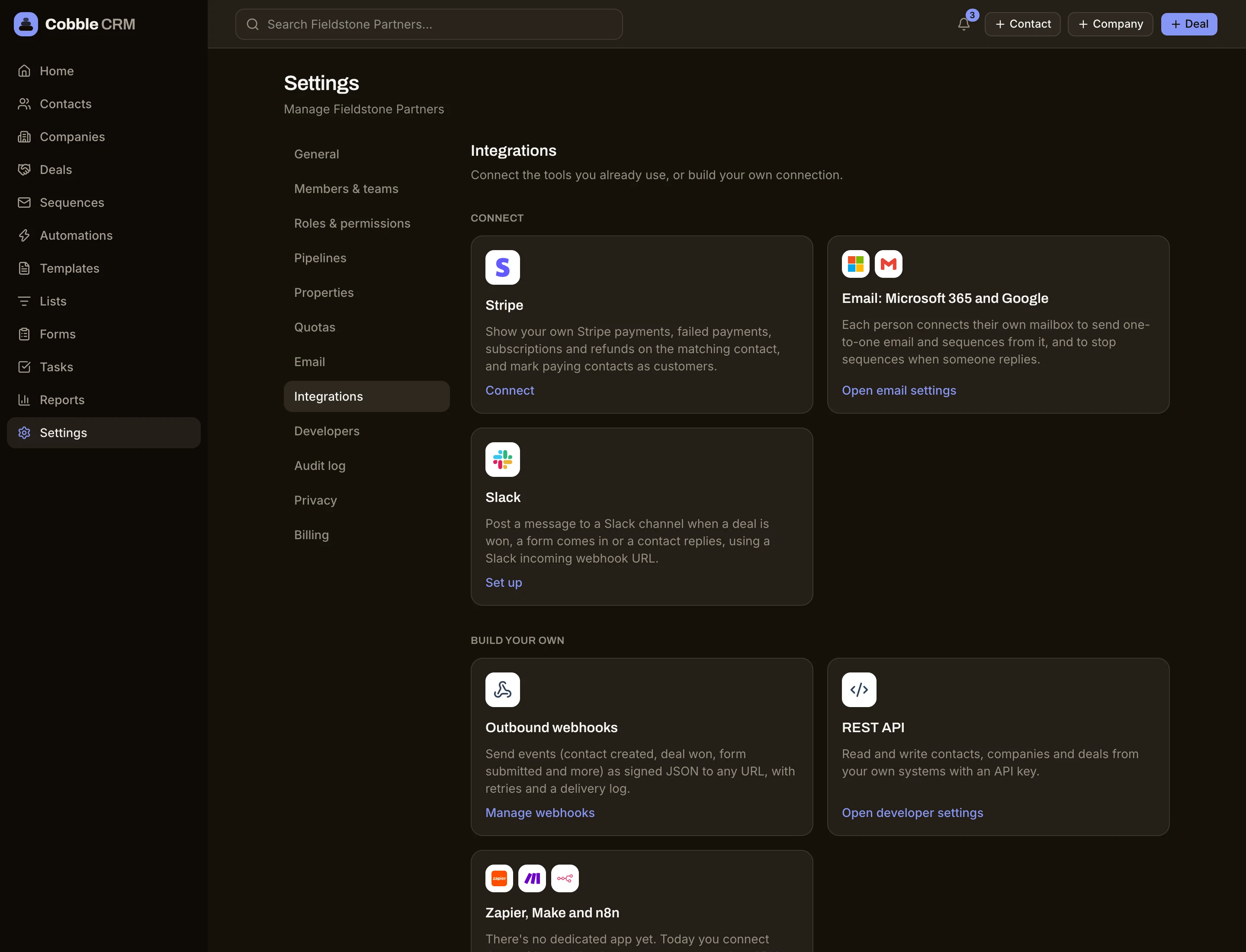Open the notifications bell
Image resolution: width=1246 pixels, height=952 pixels.
[964, 24]
